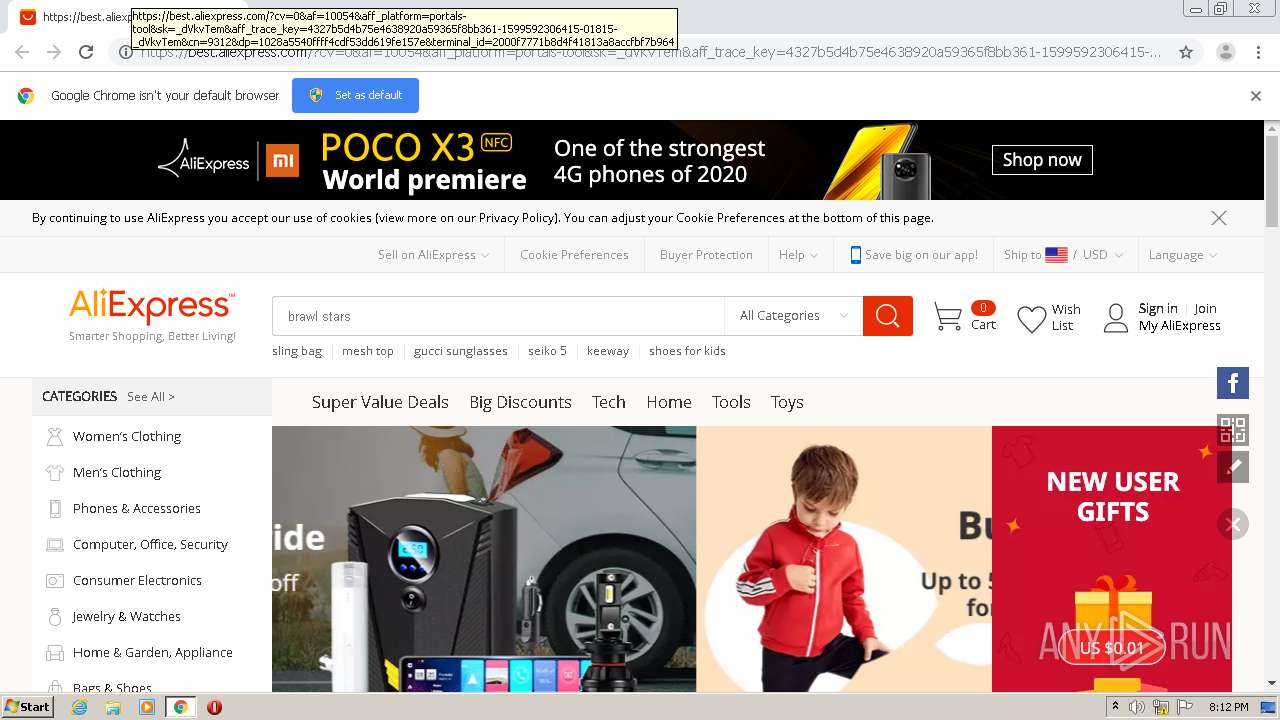1280x720 pixels.
Task: Click the Women's Clothing category icon
Action: coord(55,436)
